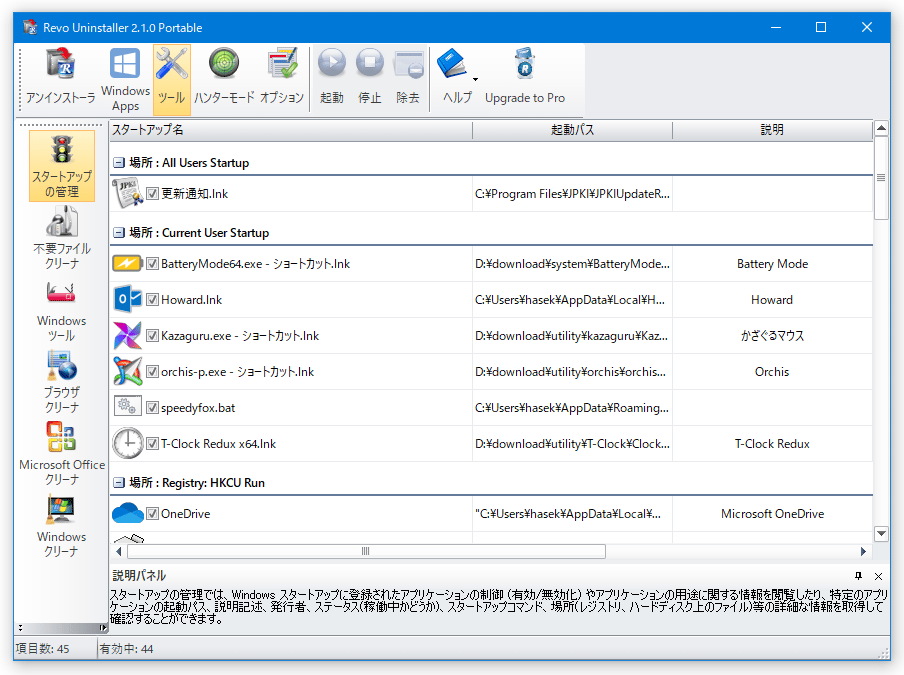Disable Kazaguru.exe startup checkbox

click(152, 335)
